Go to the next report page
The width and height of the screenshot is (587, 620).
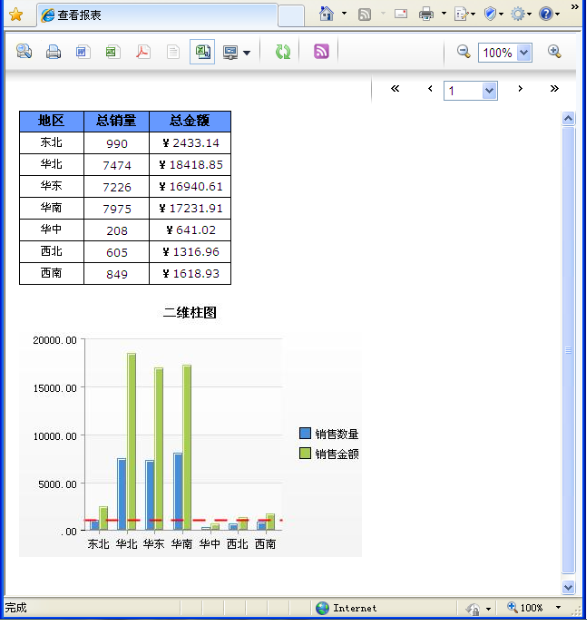(520, 89)
